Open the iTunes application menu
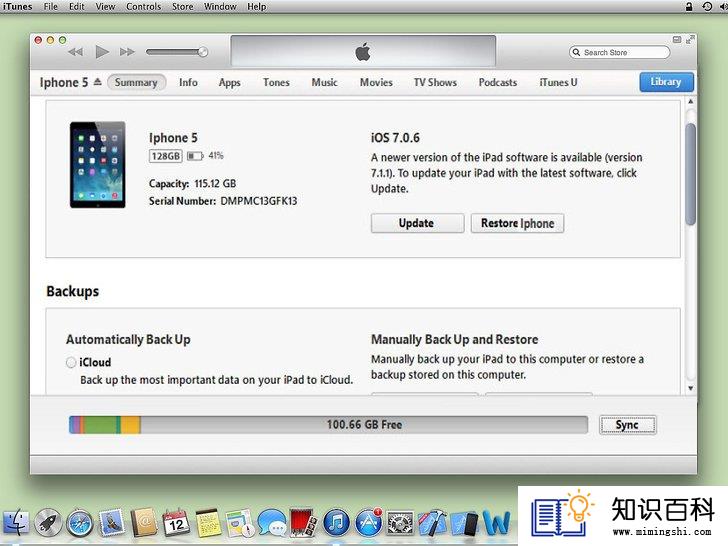Viewport: 728px width, 546px height. 17,6
